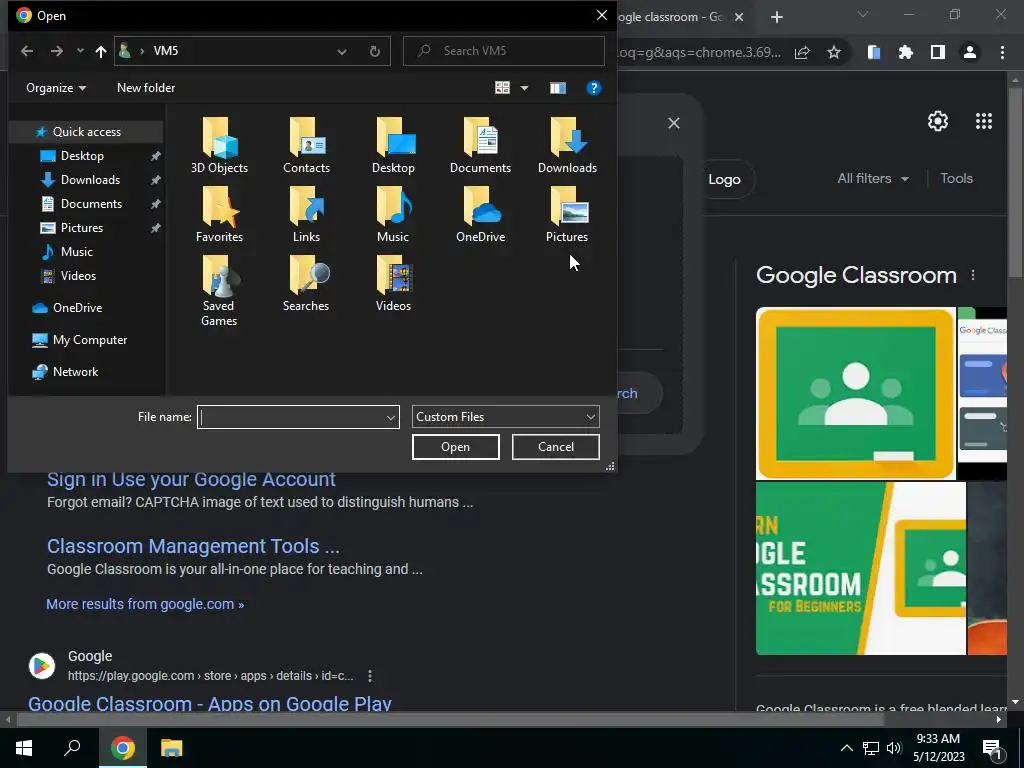1024x768 pixels.
Task: Go back in the Open dialog
Action: (x=27, y=51)
